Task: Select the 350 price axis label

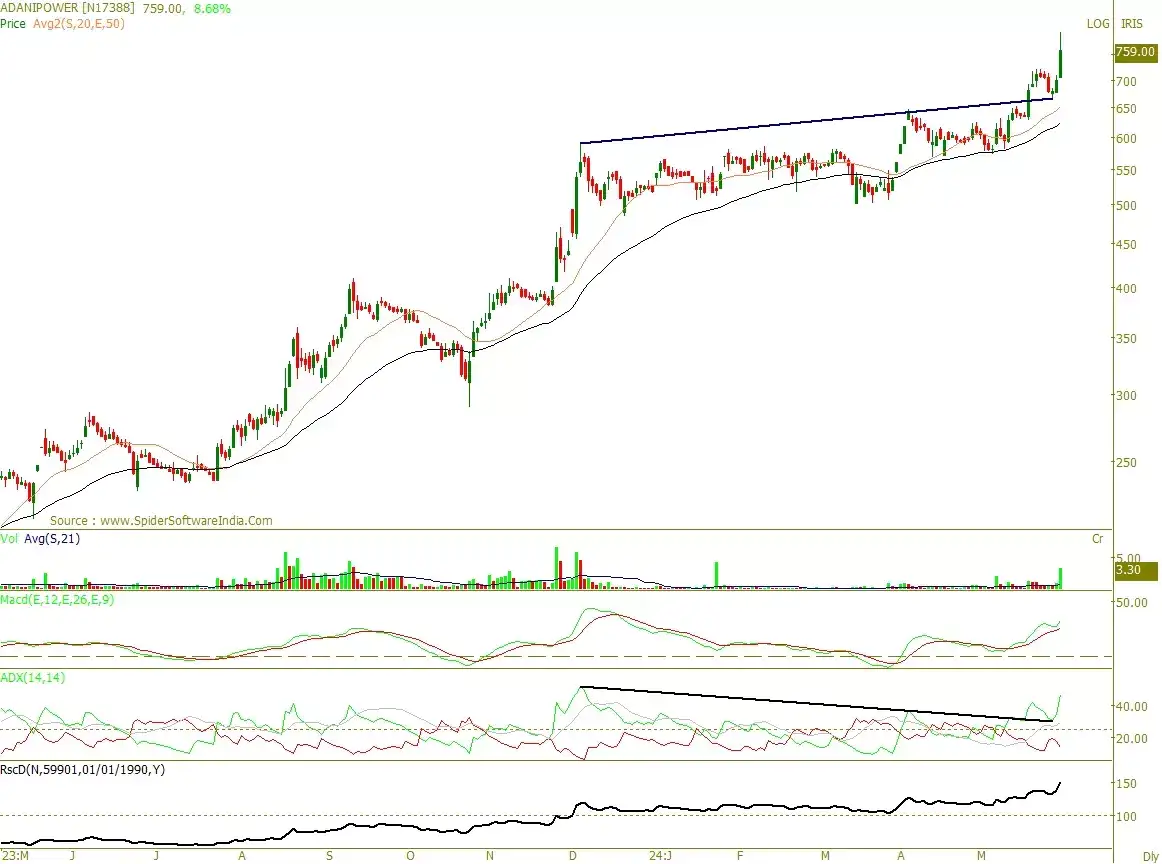Action: pyautogui.click(x=1126, y=339)
